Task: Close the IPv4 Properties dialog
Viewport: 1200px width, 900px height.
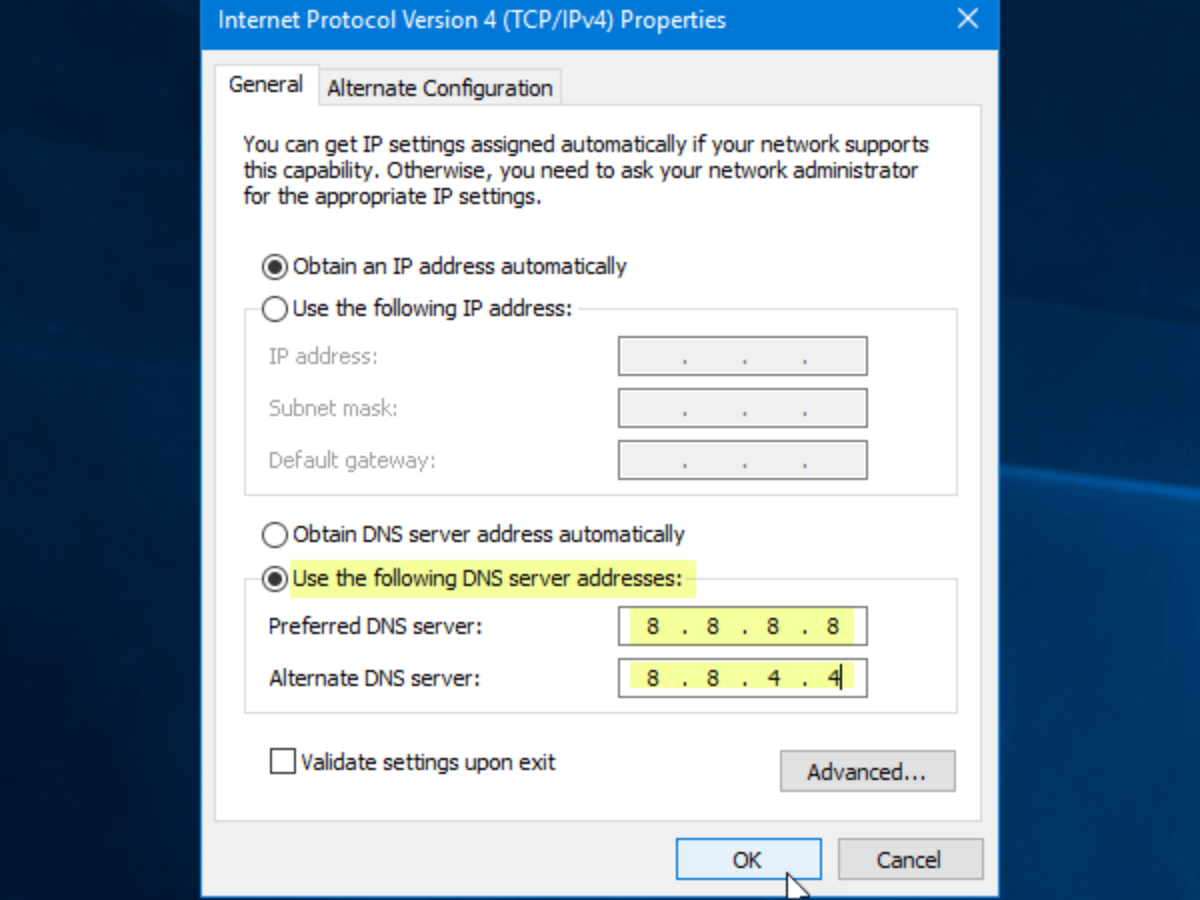Action: [x=967, y=19]
